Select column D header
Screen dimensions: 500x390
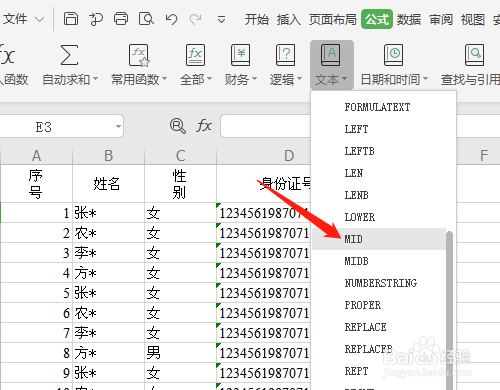(x=263, y=156)
